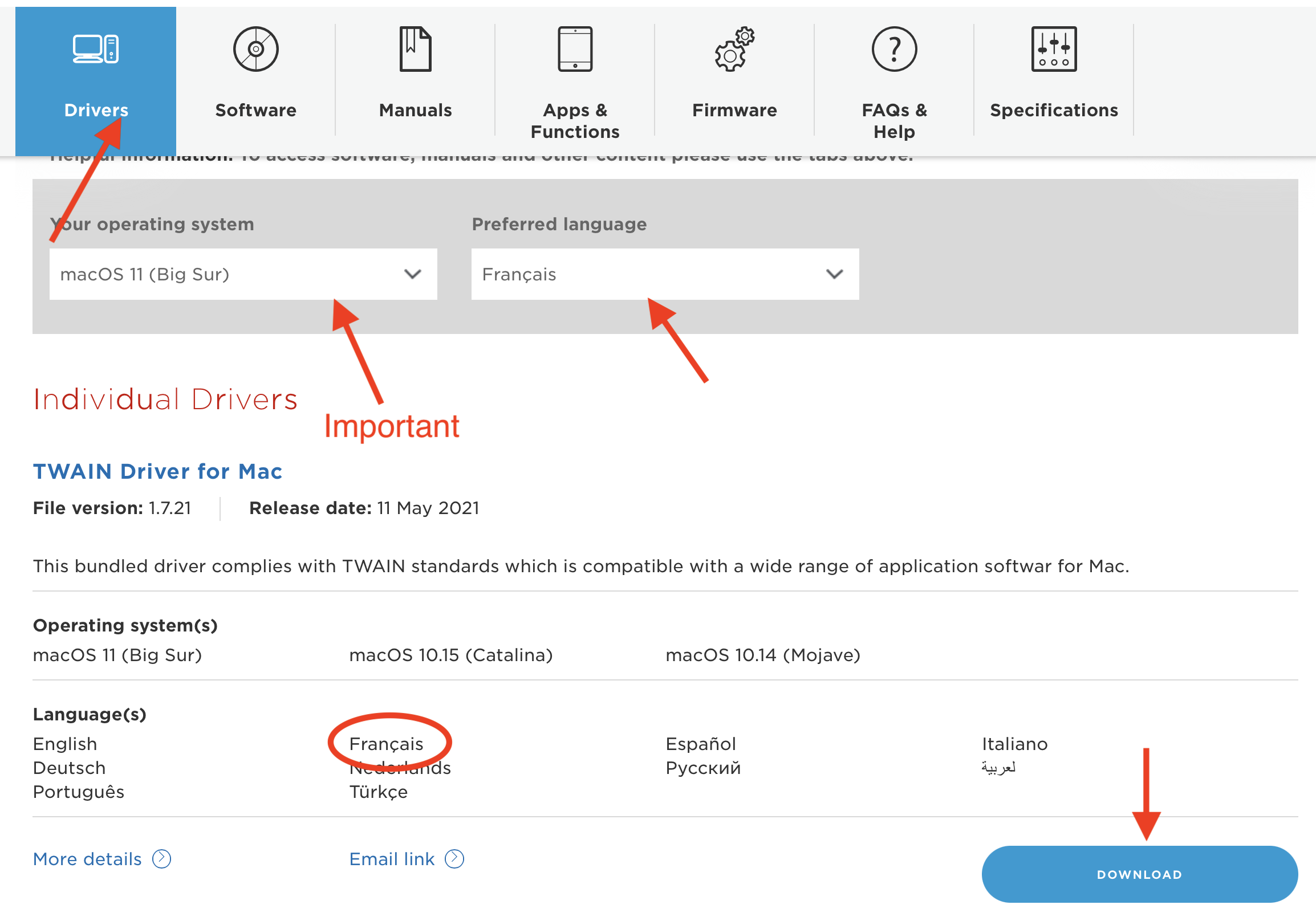Click the chevron in Français selector
The image size is (1316, 921).
pyautogui.click(x=835, y=274)
